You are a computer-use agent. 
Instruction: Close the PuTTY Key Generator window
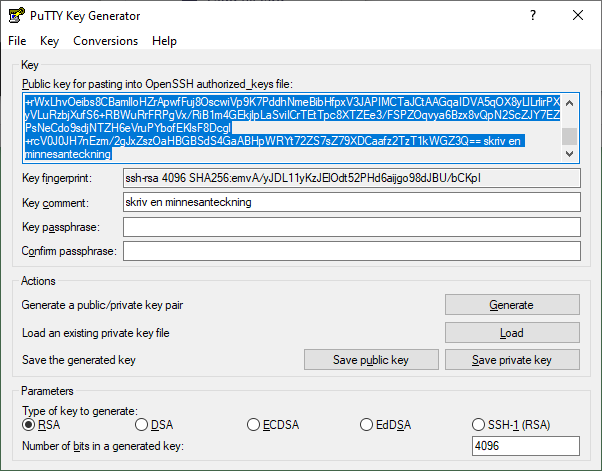578,15
